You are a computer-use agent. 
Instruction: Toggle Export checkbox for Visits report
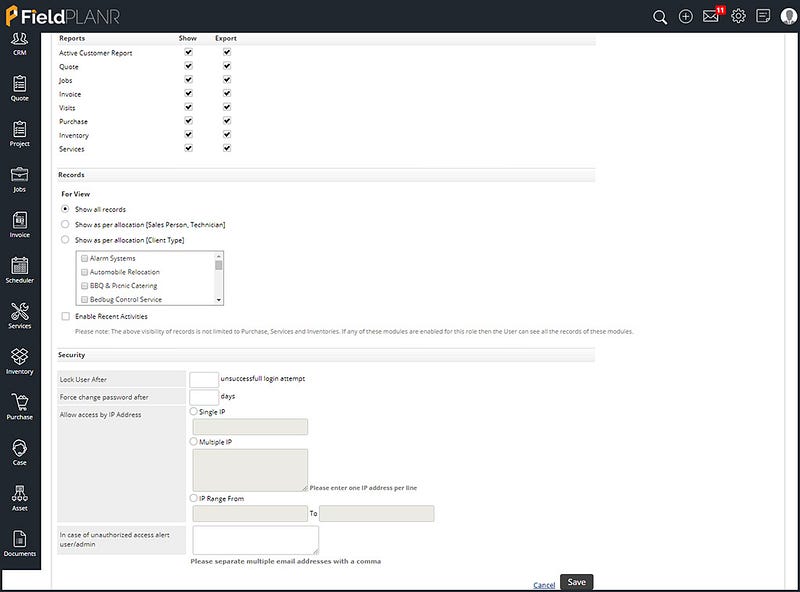tap(227, 107)
